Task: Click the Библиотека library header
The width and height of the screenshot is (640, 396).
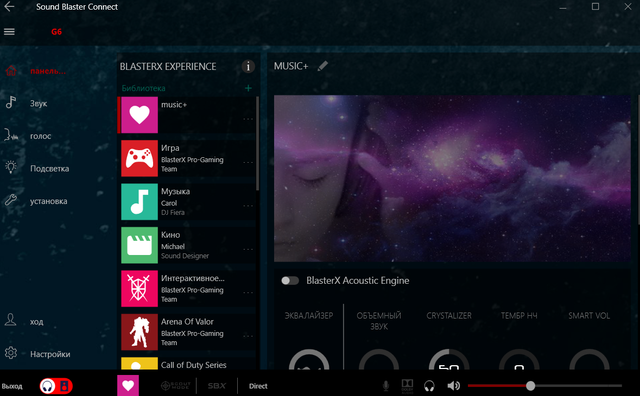Action: click(x=143, y=88)
